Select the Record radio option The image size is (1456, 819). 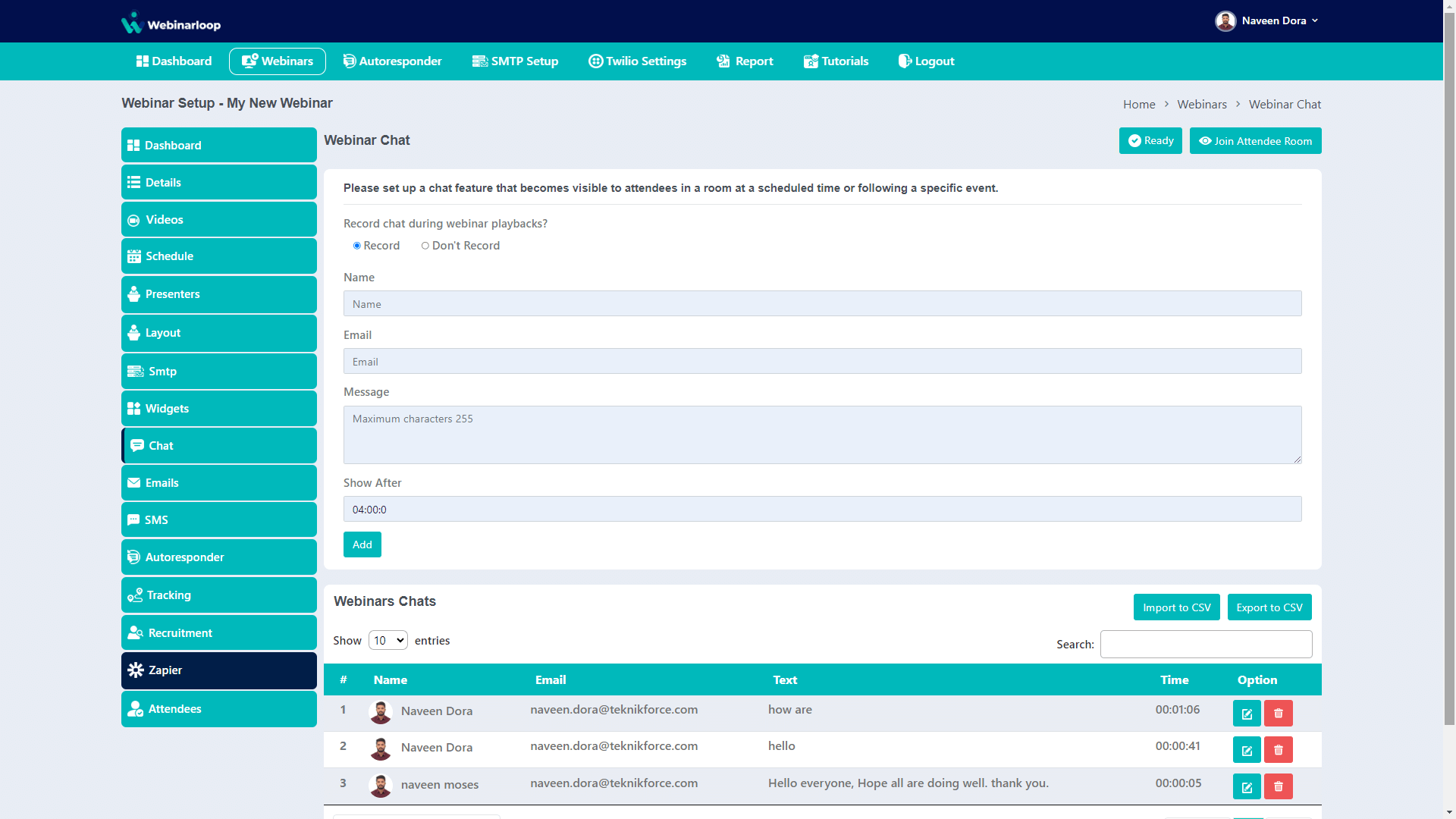pos(356,246)
